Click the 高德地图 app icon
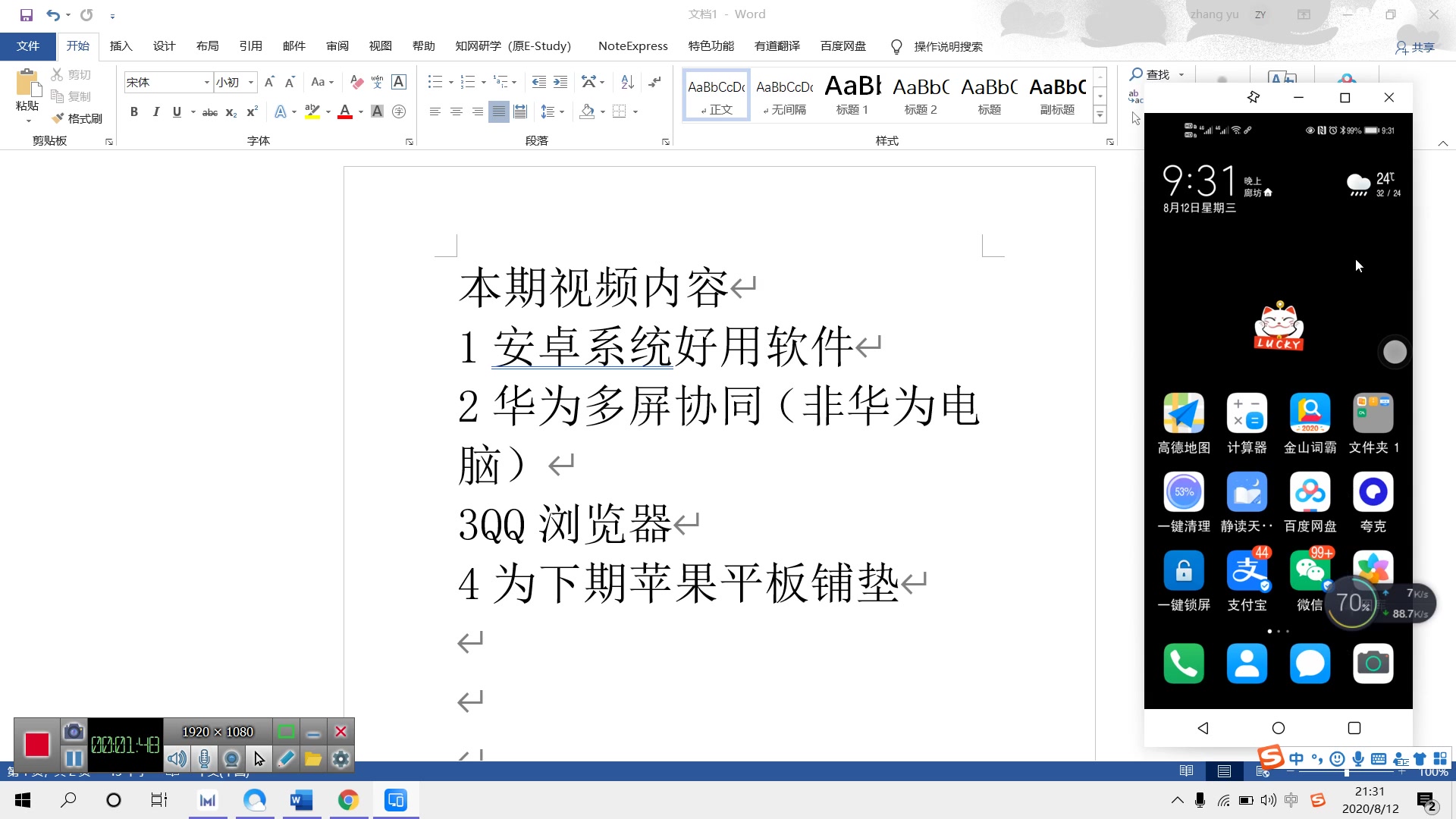 (1183, 413)
